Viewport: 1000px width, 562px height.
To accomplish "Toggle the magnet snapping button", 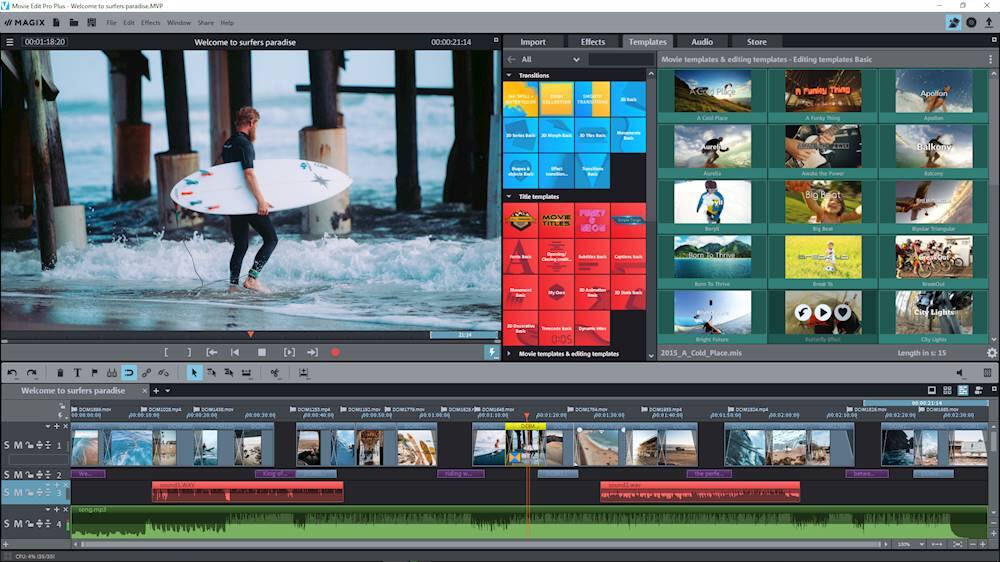I will (129, 373).
